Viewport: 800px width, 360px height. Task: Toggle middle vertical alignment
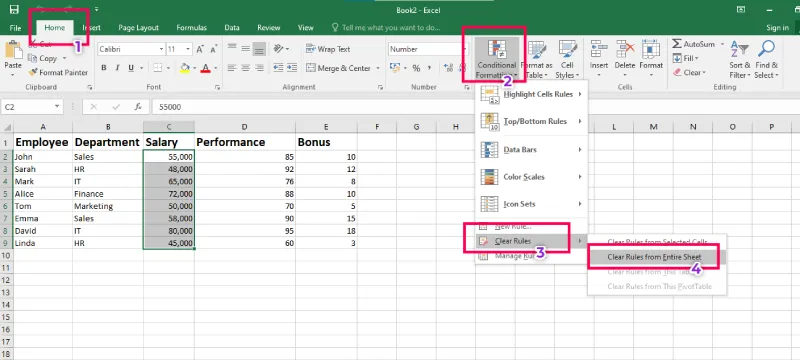(x=245, y=49)
